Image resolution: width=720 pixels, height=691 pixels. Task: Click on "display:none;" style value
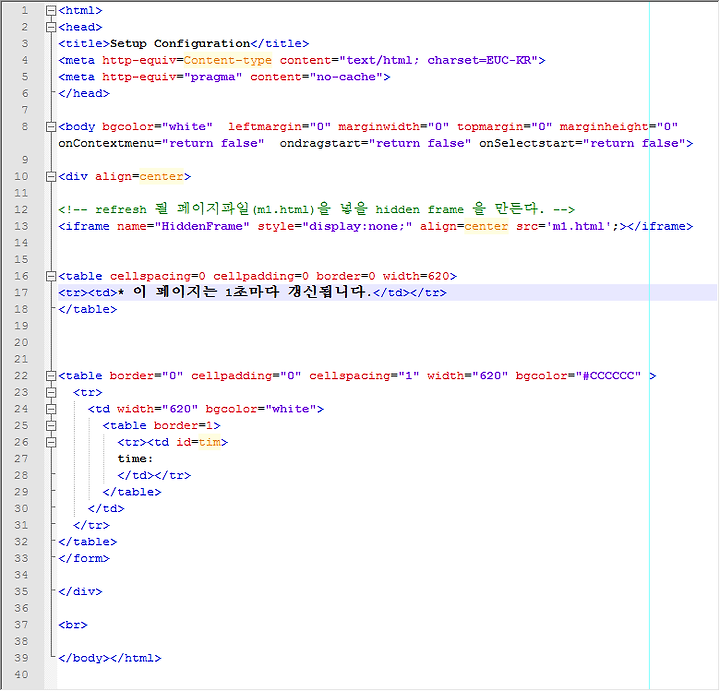pos(357,226)
